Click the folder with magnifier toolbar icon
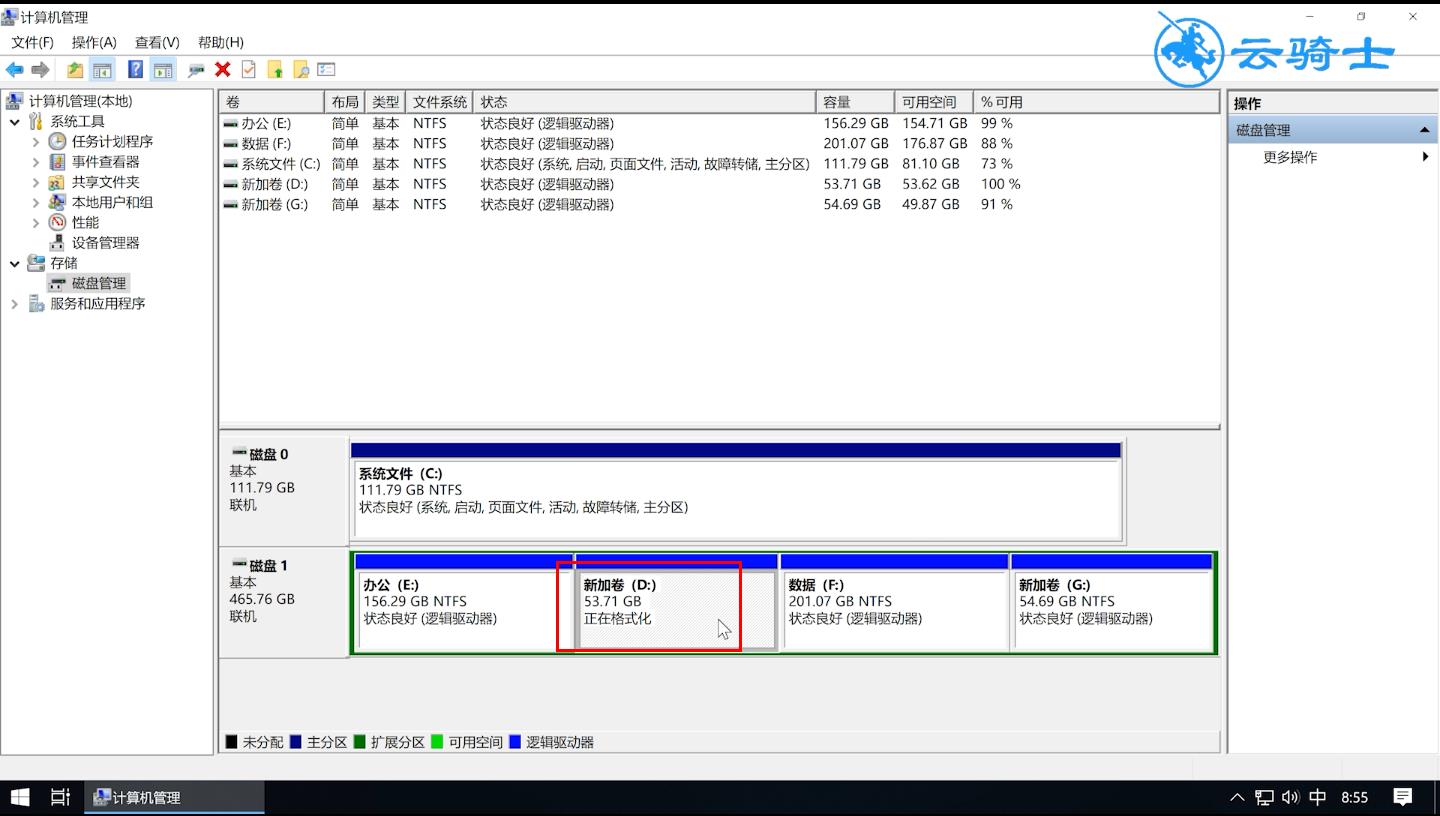1440x816 pixels. tap(300, 69)
